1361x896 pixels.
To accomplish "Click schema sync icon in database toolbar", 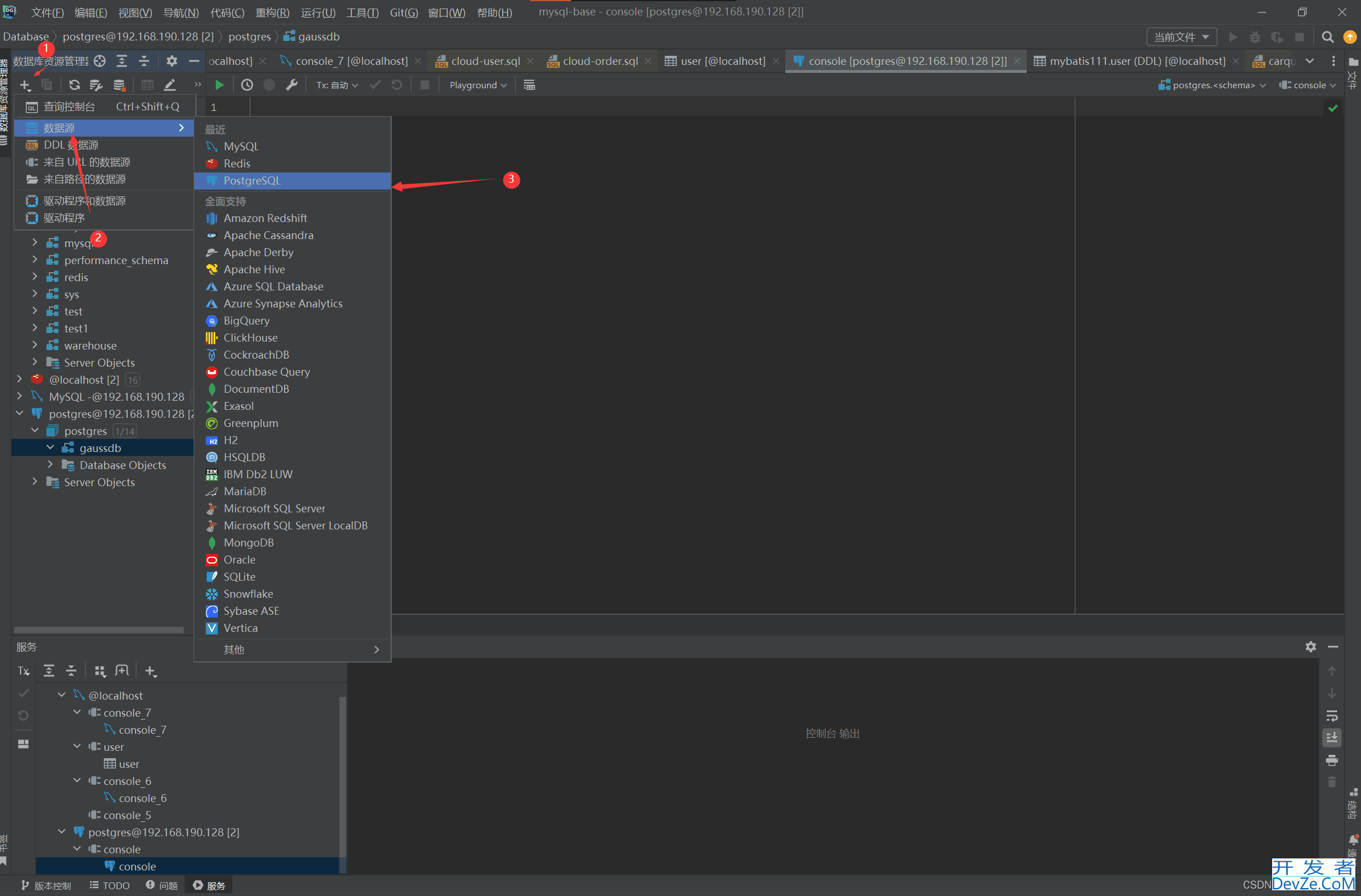I will pos(96,85).
